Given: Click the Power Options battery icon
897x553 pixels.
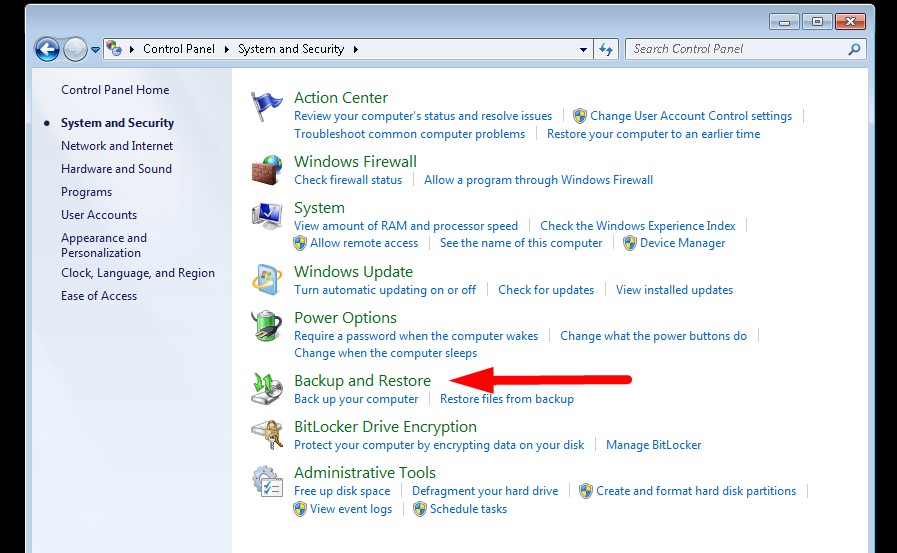Looking at the screenshot, I should coord(267,326).
